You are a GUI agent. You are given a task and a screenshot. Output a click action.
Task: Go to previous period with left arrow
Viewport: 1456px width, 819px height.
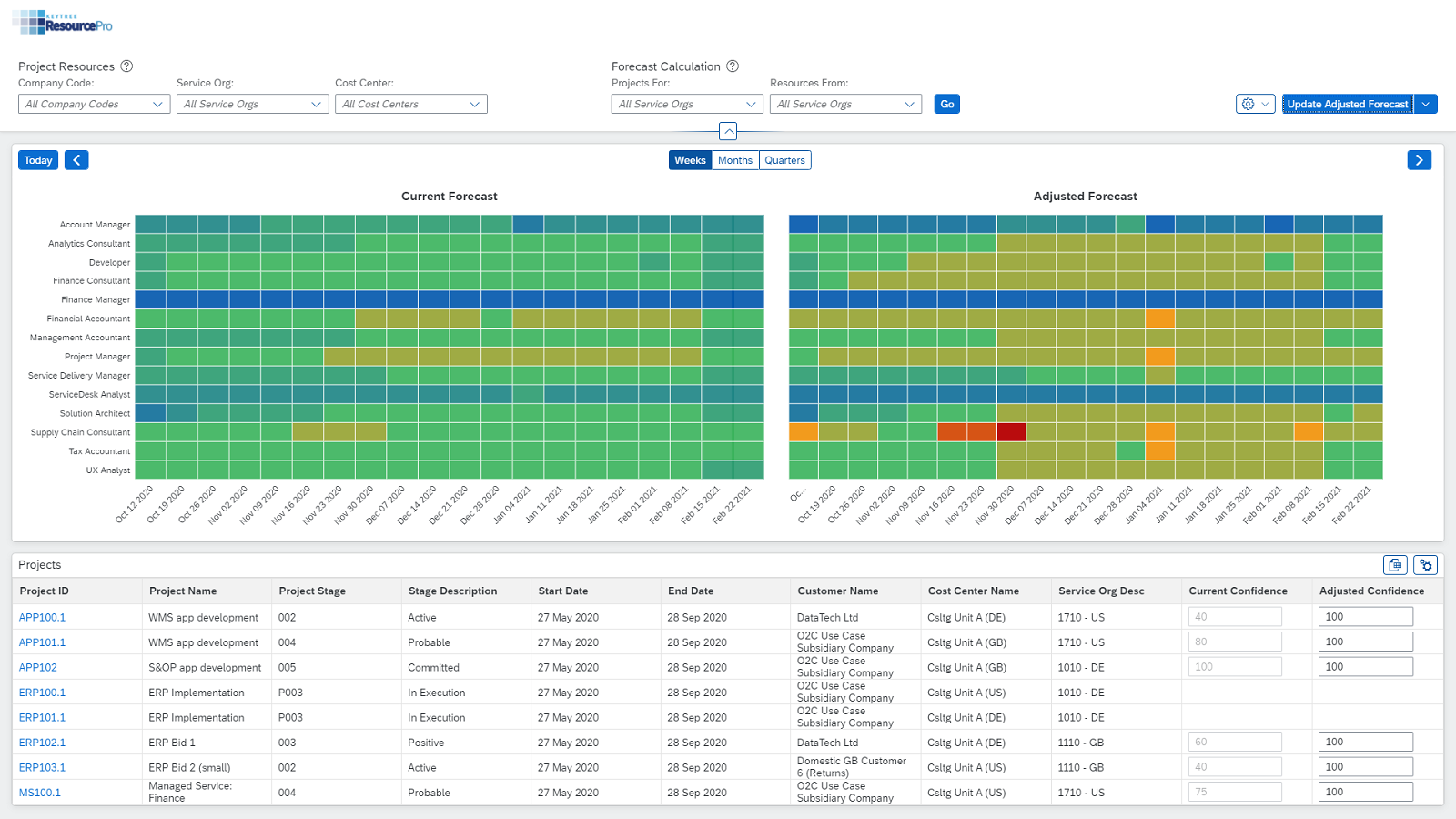coord(76,160)
